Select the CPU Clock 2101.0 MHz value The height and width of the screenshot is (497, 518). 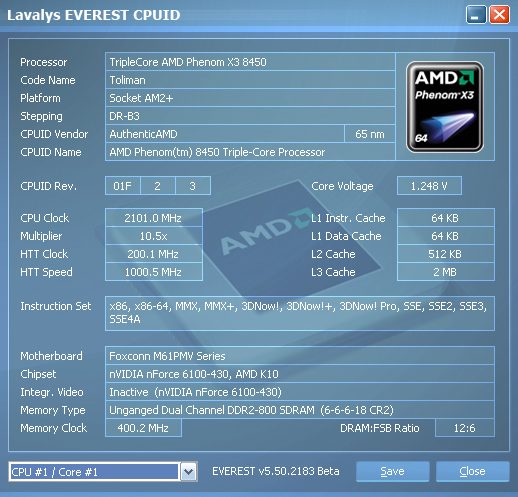(x=154, y=218)
